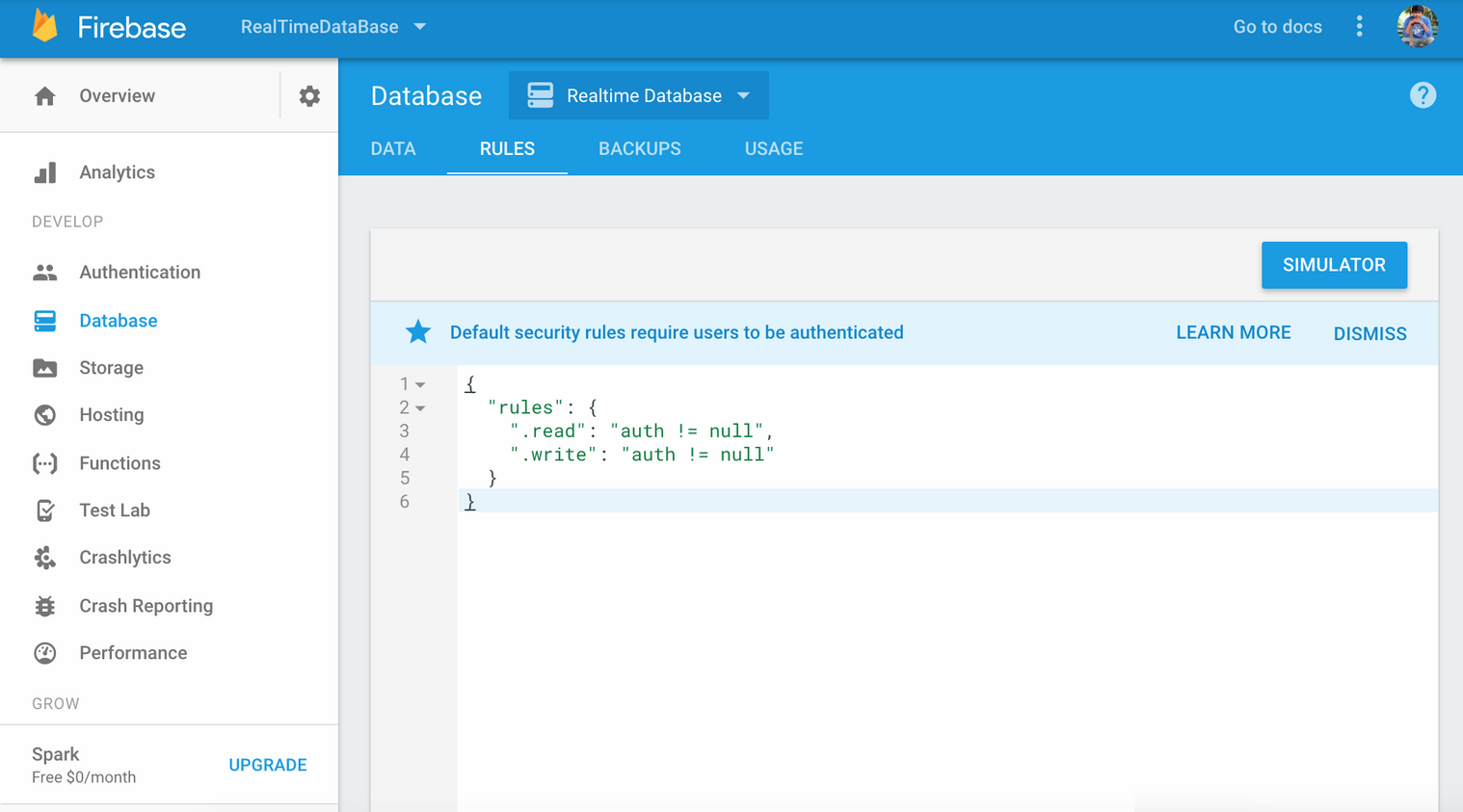Click the Firebase logo
This screenshot has height=812, width=1463.
(x=109, y=27)
